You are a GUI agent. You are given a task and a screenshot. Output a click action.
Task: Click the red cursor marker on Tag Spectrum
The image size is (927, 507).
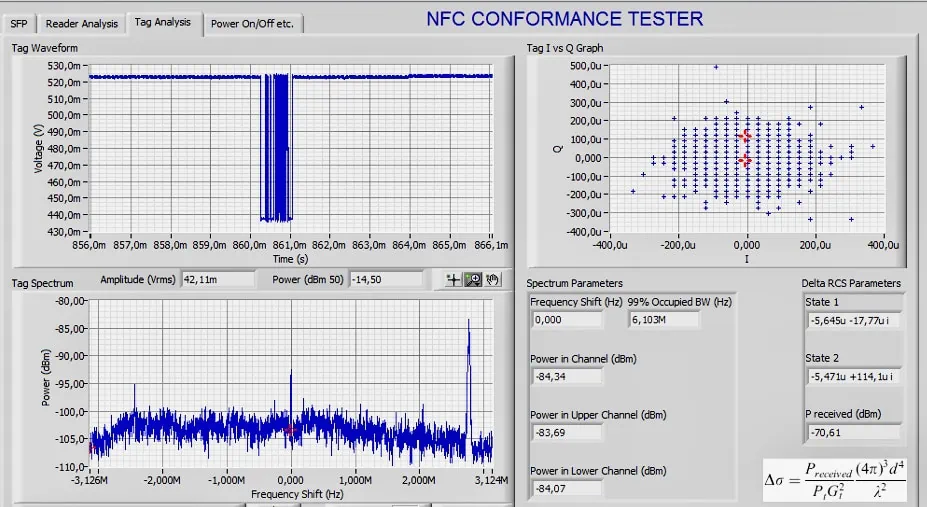[290, 430]
